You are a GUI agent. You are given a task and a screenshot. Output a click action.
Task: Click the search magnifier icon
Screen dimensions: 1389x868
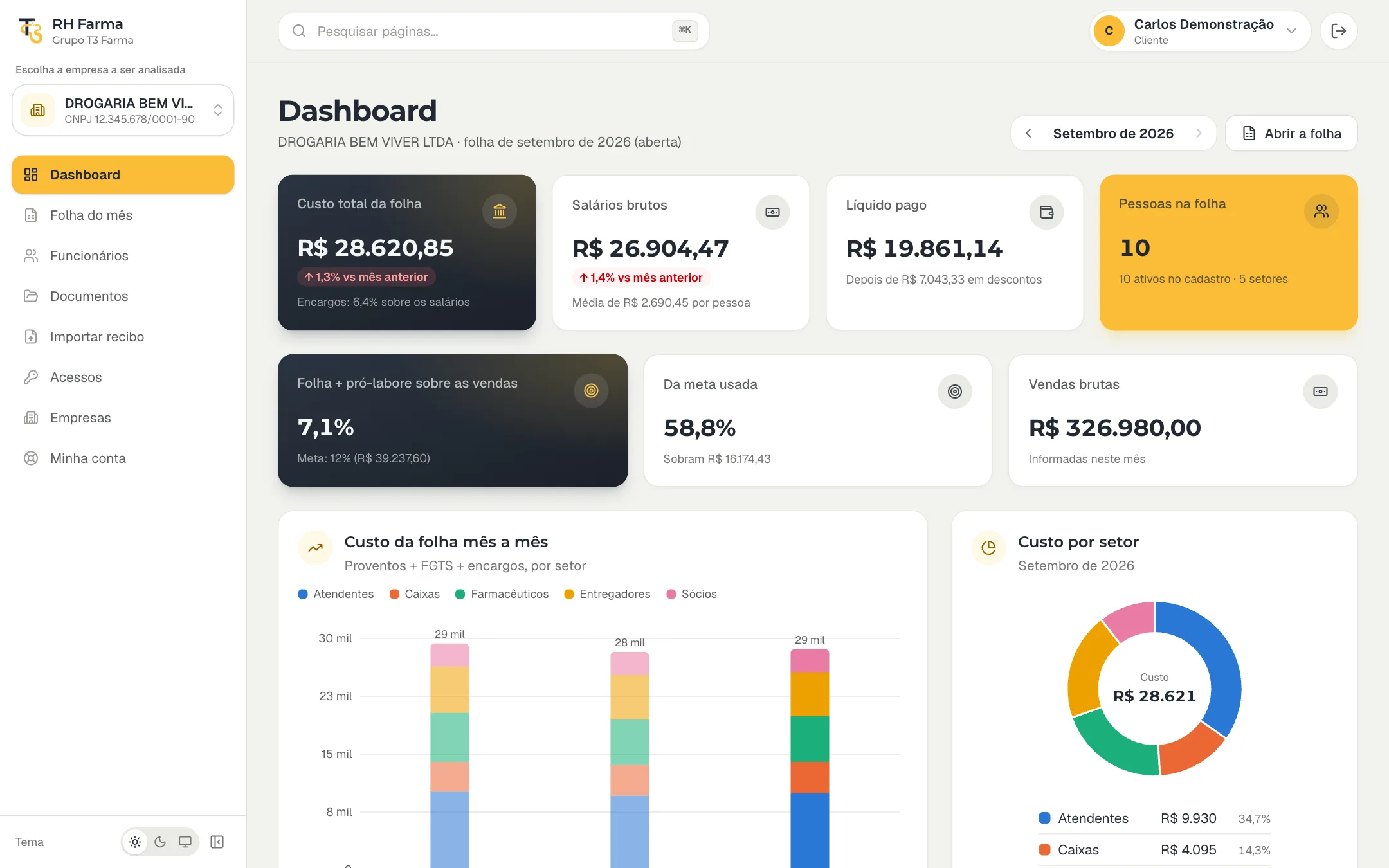[x=299, y=31]
